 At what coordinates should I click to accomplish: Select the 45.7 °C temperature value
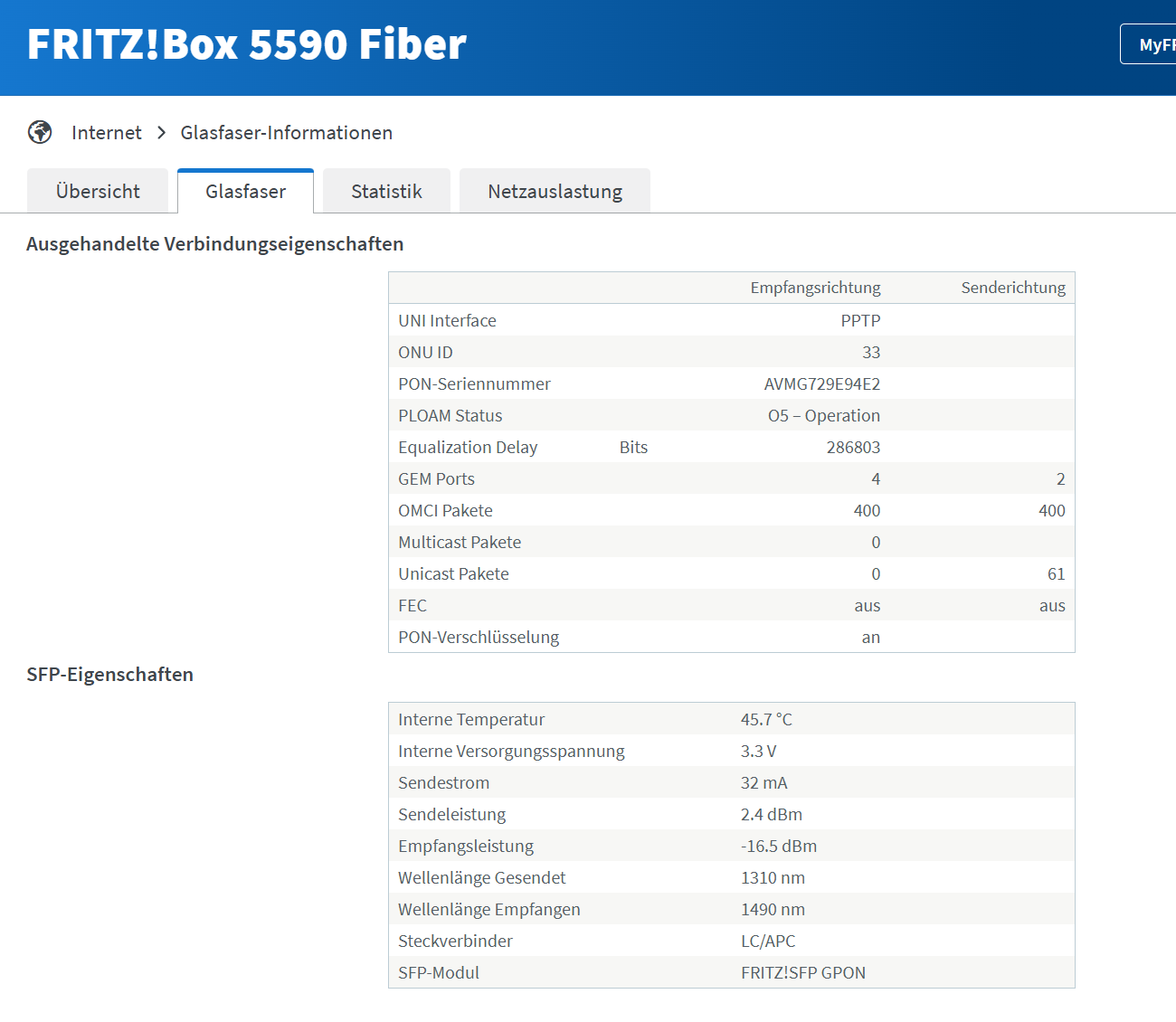pyautogui.click(x=766, y=720)
